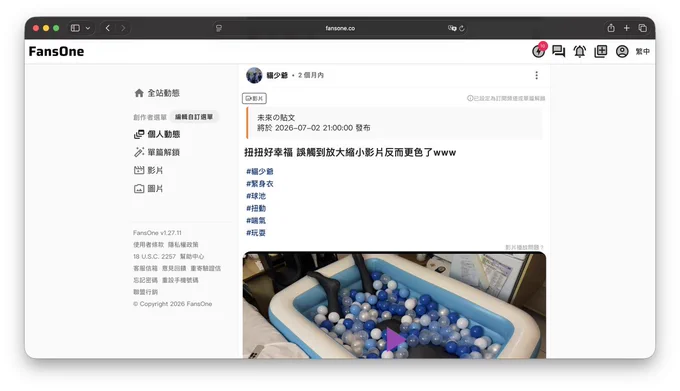The height and width of the screenshot is (391, 680).
Task: Click the FansOne logo
Action: coord(56,52)
